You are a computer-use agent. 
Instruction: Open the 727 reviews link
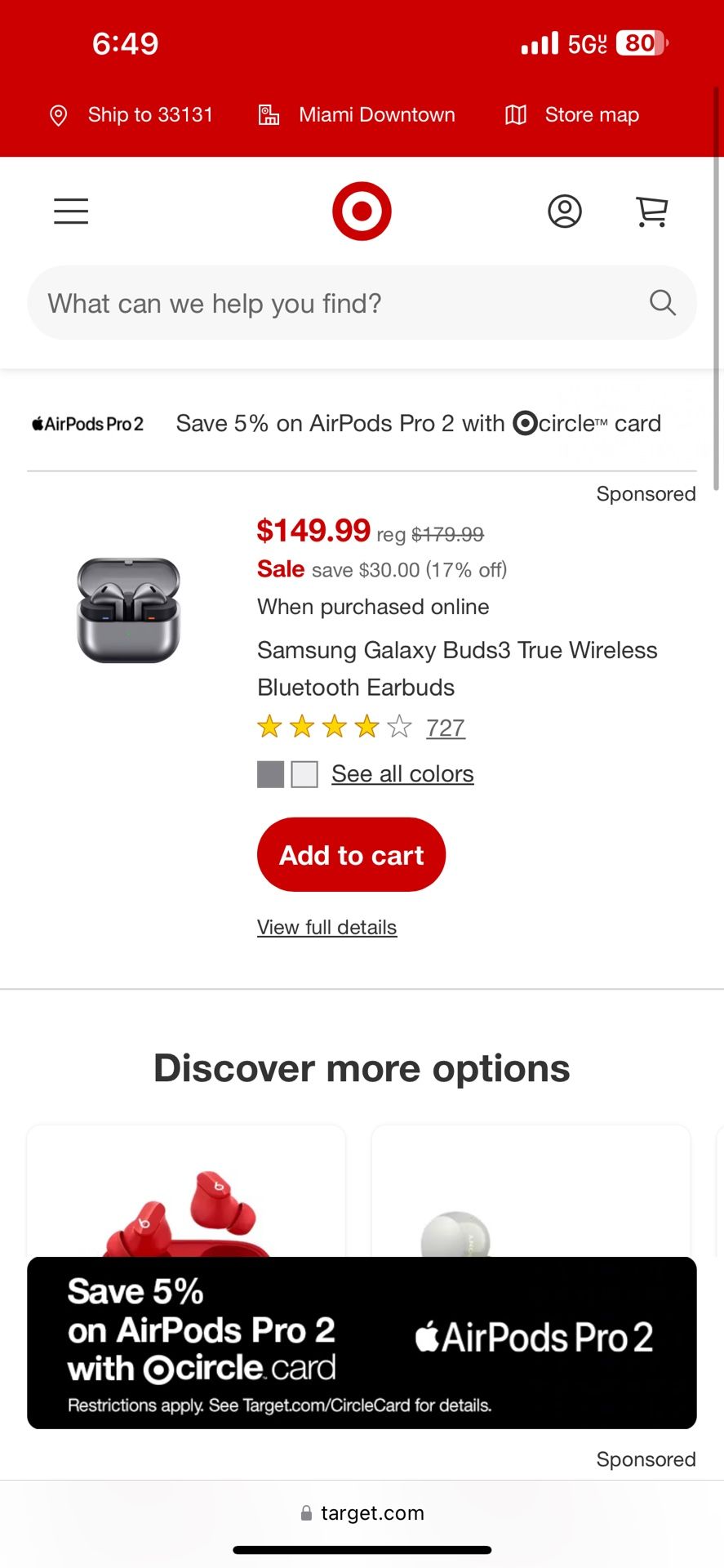(x=446, y=728)
